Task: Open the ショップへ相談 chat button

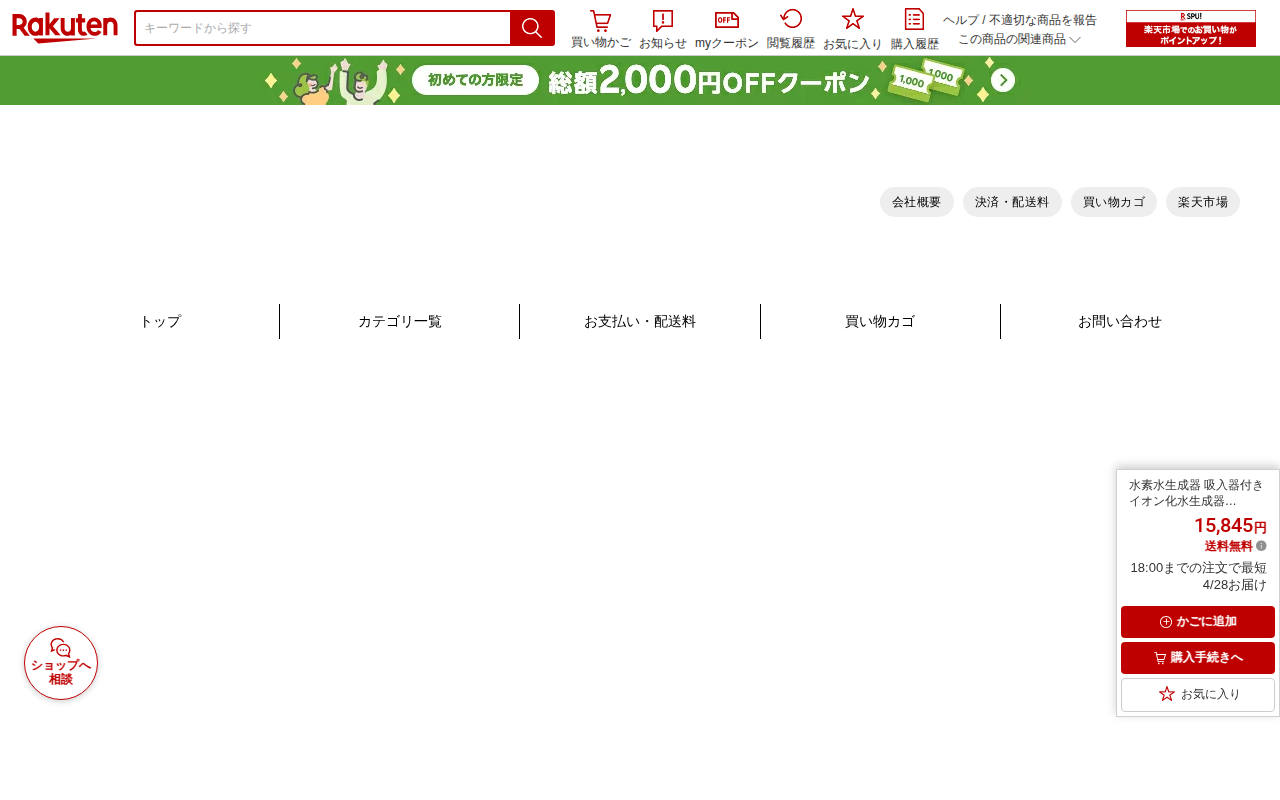Action: [x=61, y=663]
